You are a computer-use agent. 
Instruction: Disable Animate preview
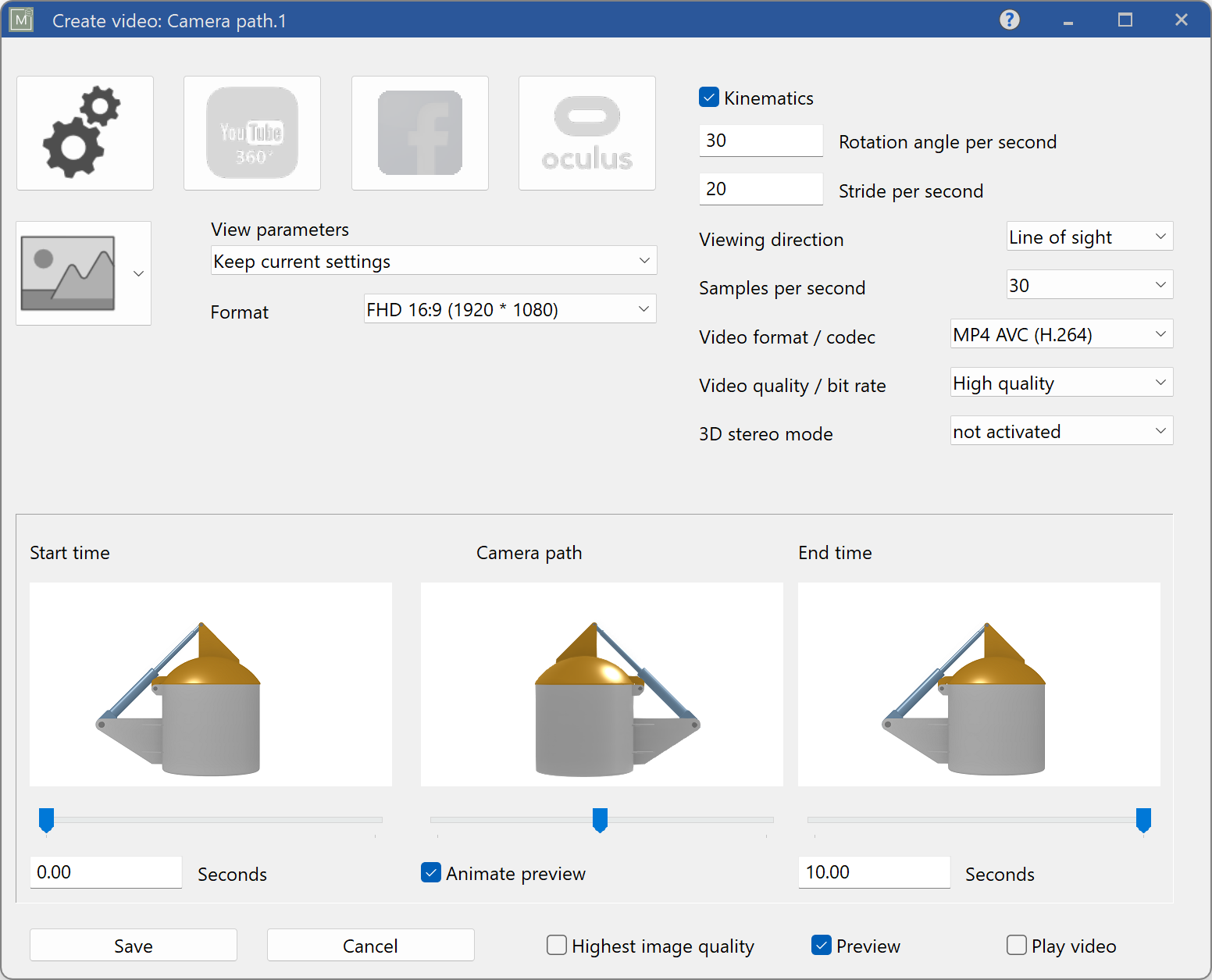(431, 872)
